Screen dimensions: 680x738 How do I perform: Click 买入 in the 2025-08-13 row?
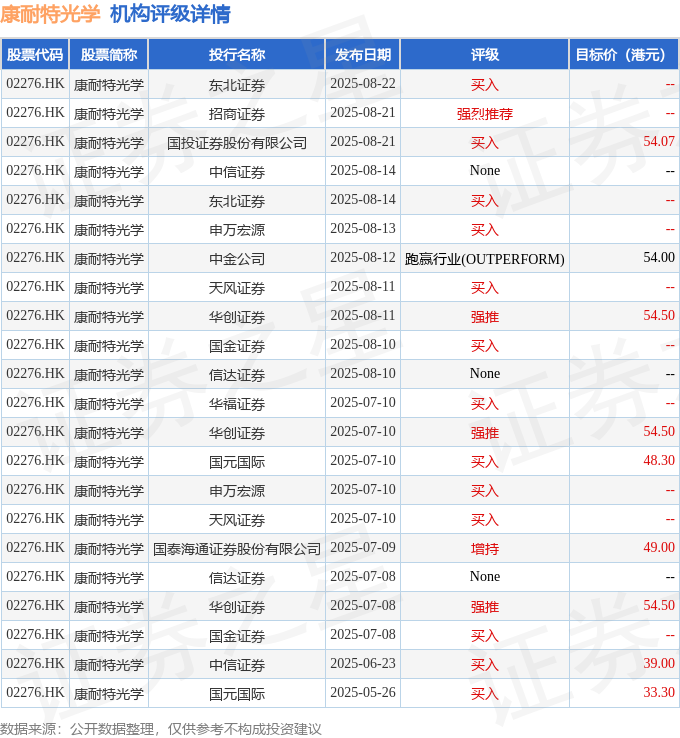(x=485, y=230)
